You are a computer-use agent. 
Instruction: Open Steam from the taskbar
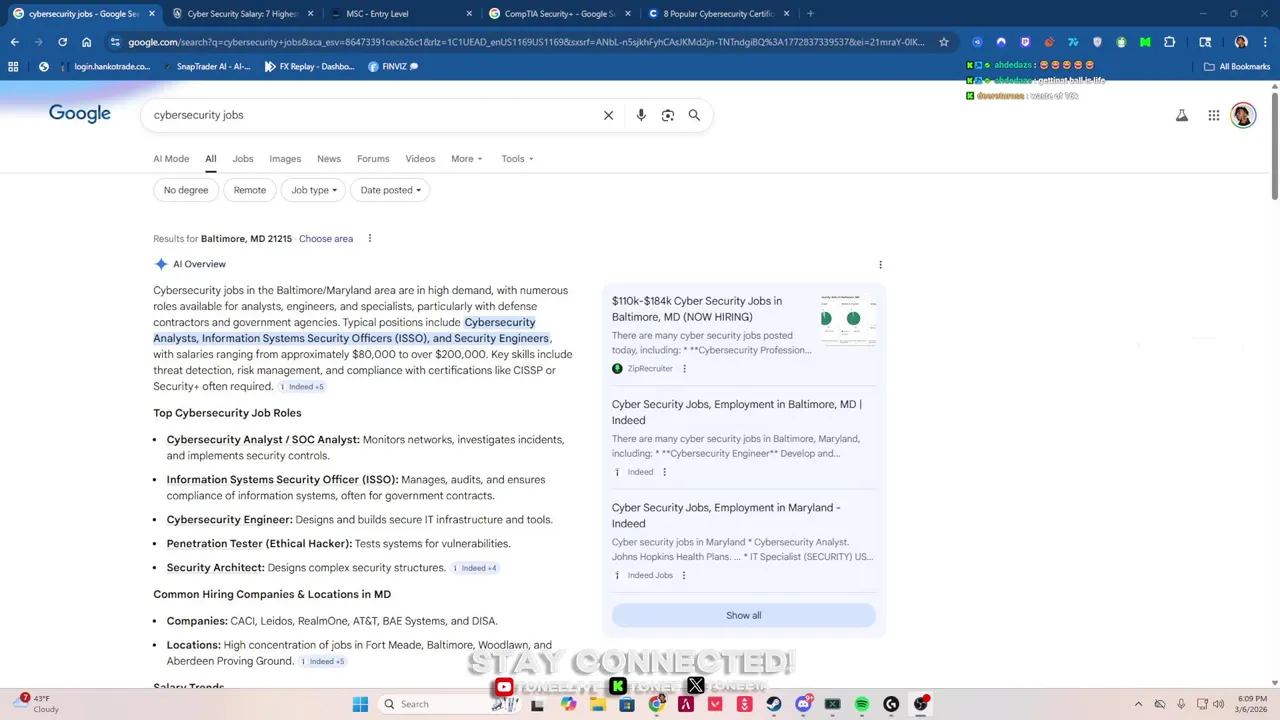point(774,704)
